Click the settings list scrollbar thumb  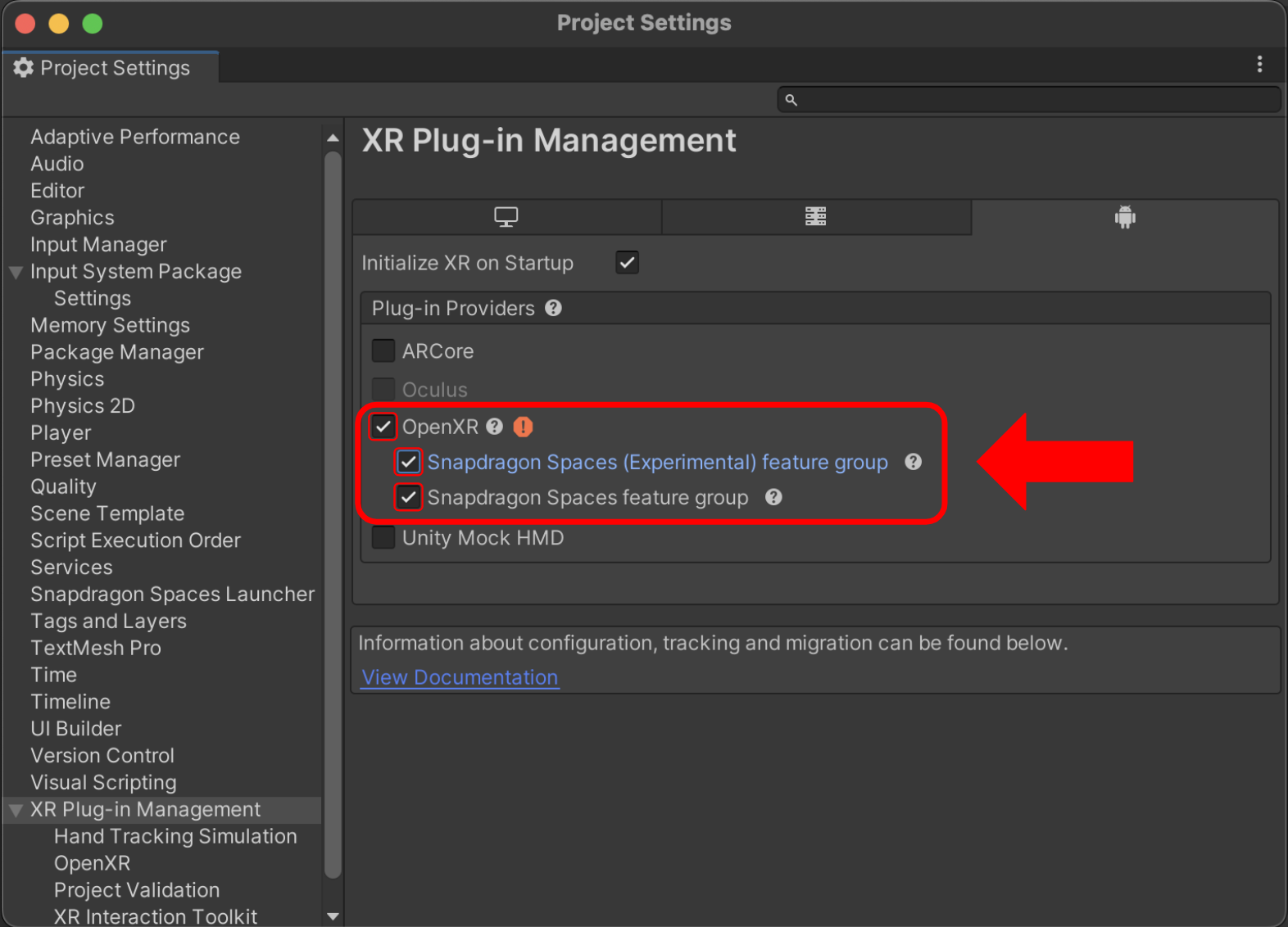333,514
